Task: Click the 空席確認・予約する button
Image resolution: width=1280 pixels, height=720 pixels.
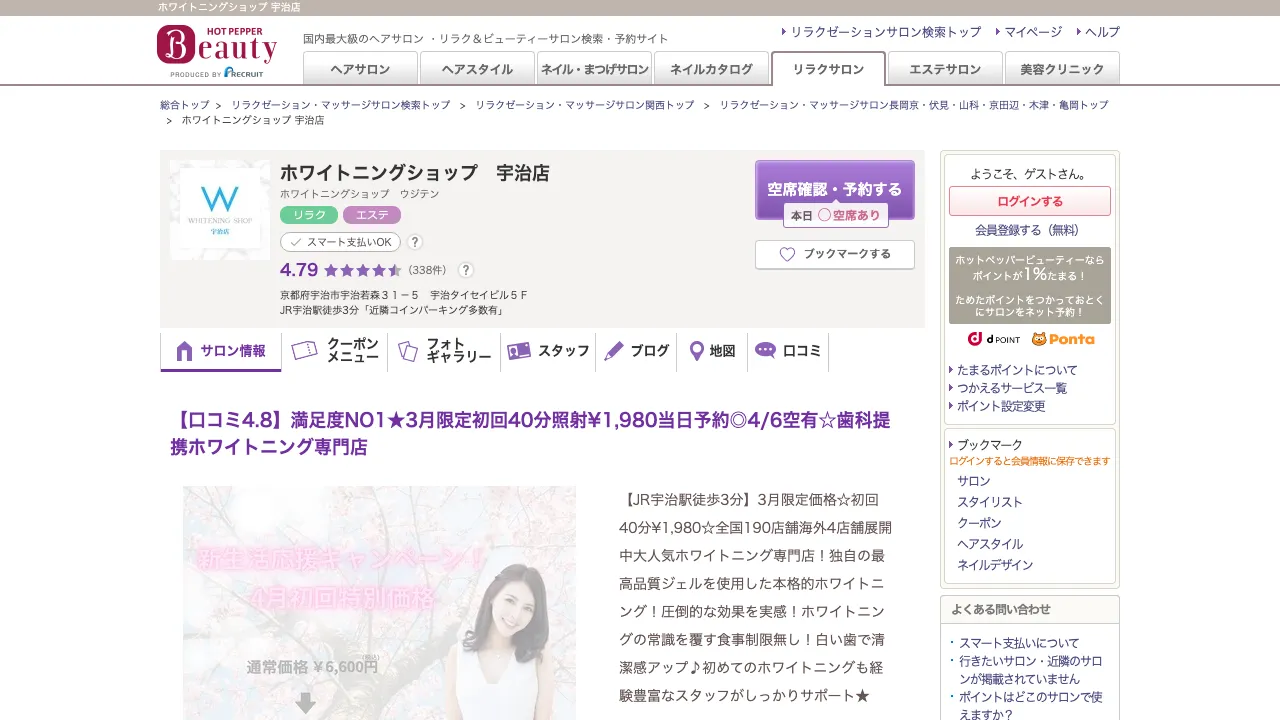Action: coord(835,189)
